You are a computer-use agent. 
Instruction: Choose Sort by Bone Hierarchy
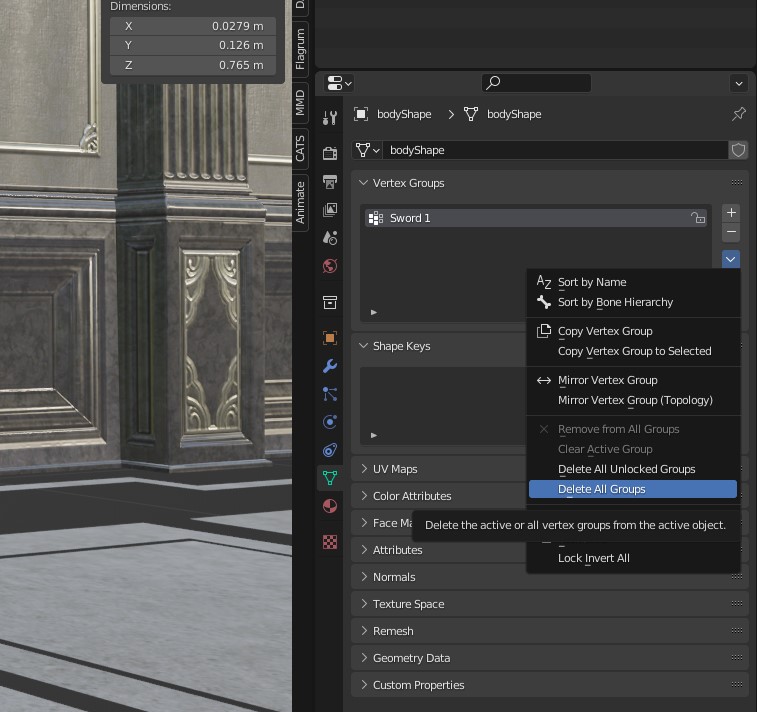pyautogui.click(x=633, y=302)
